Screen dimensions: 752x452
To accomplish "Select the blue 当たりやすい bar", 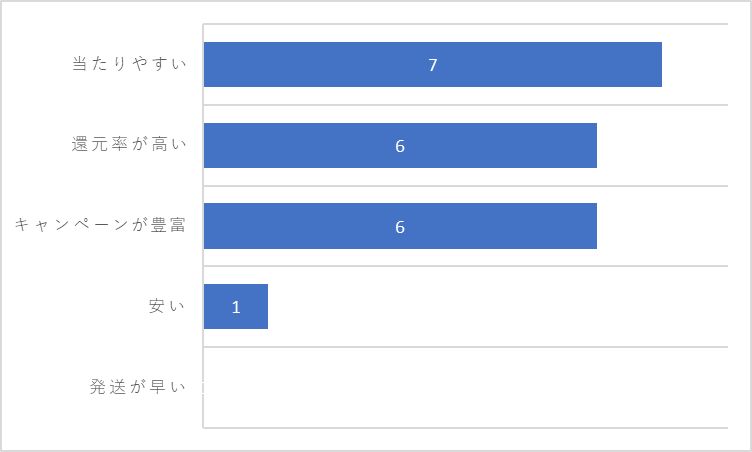I will click(433, 64).
